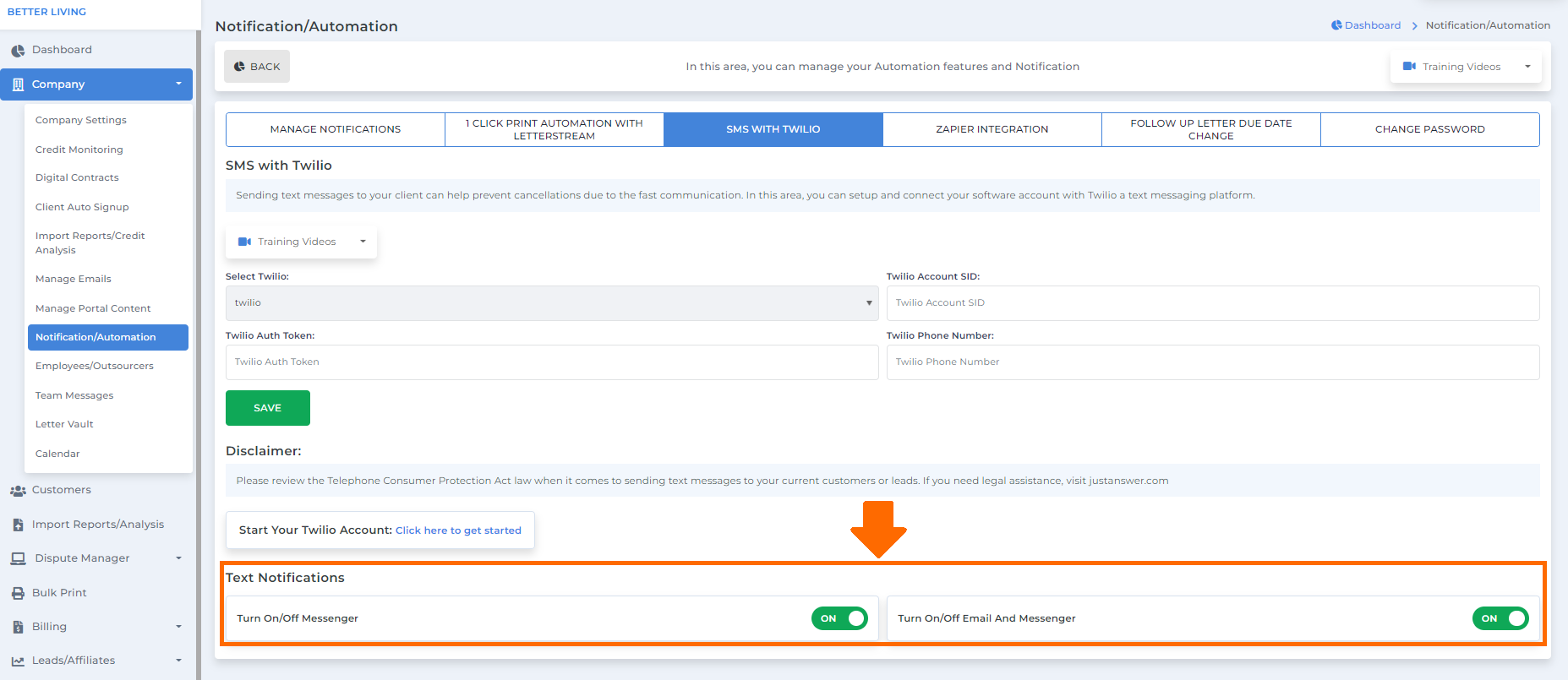Click the Bulk Print printer icon

point(18,593)
